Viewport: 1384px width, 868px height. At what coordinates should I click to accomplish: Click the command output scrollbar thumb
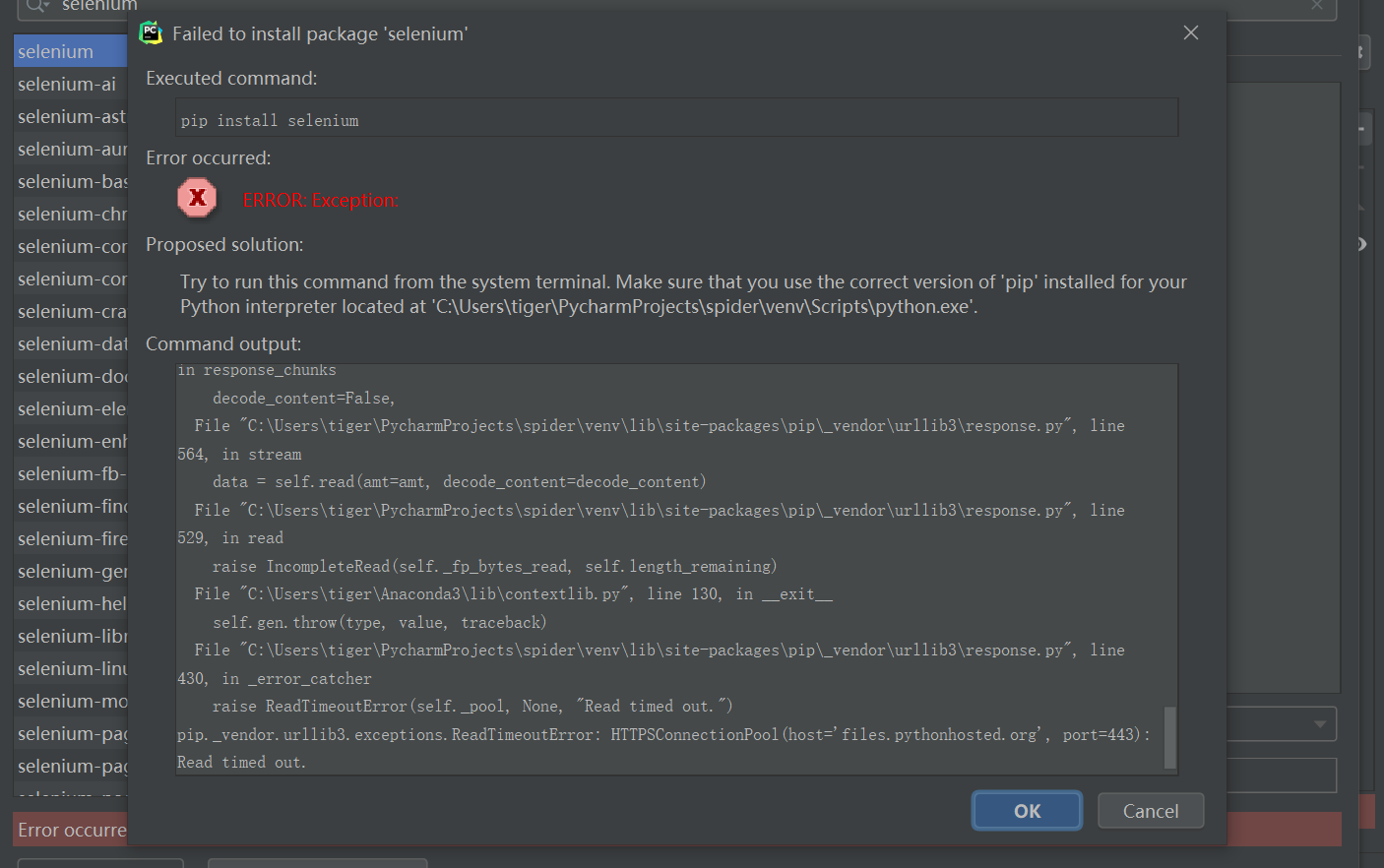1170,737
